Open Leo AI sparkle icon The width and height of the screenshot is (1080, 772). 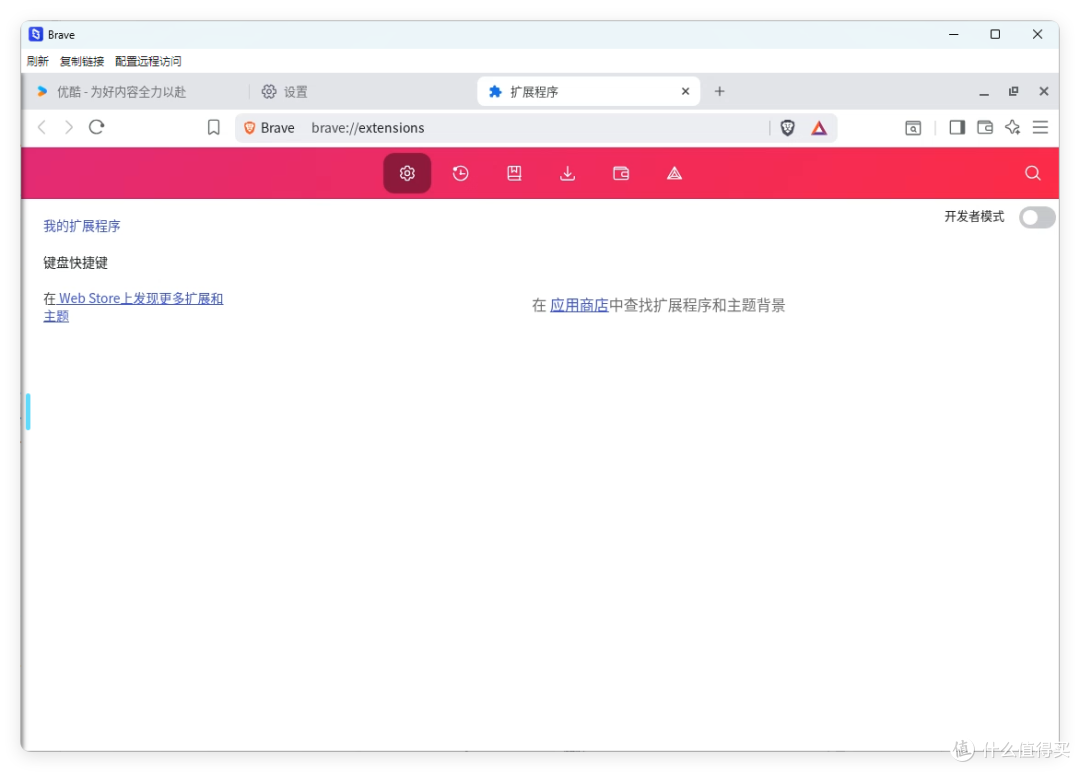click(1012, 127)
